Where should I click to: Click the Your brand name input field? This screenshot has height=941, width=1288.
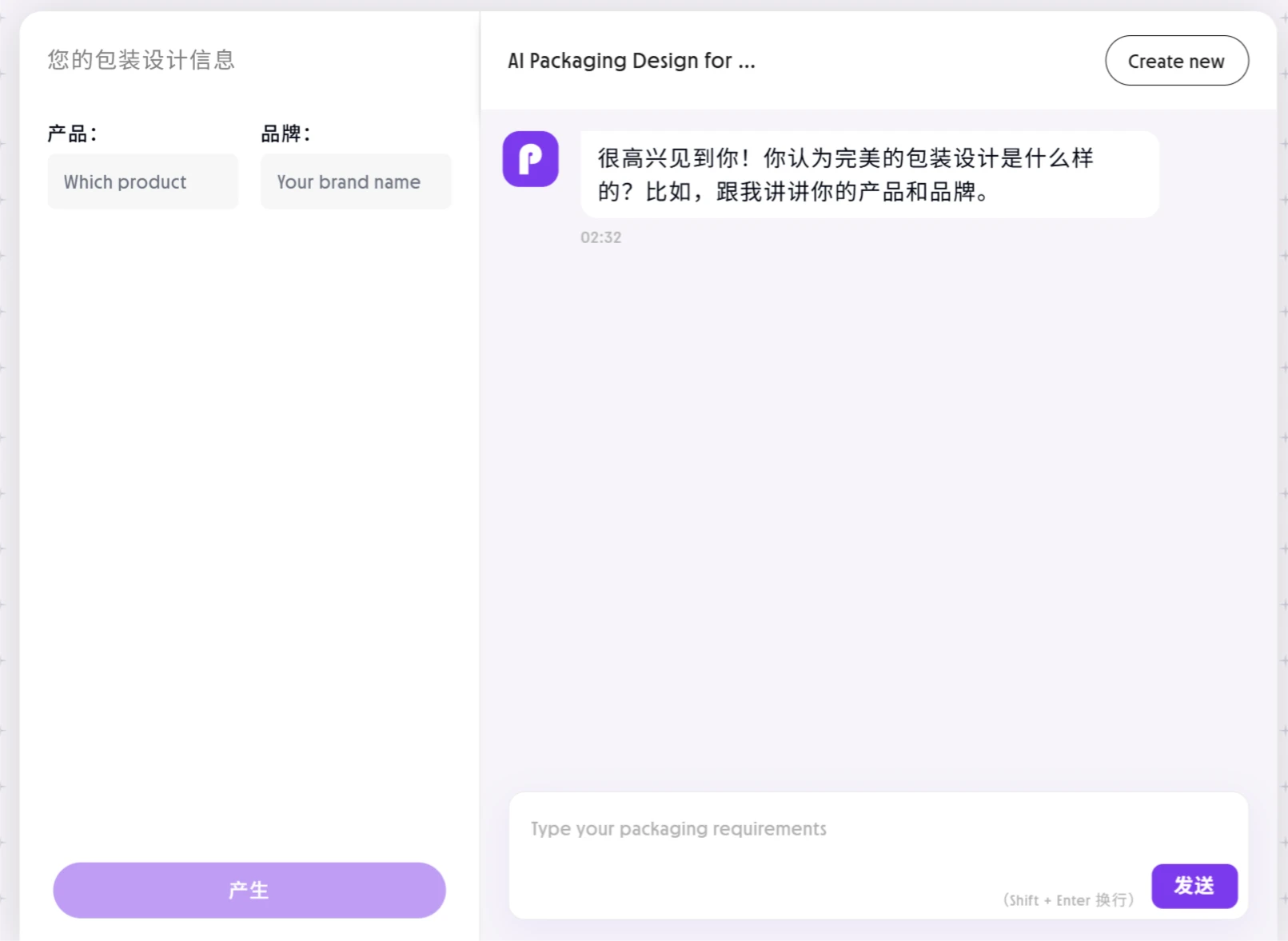355,181
